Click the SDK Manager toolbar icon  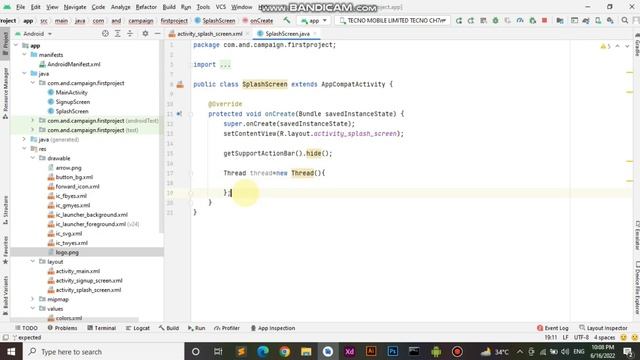click(x=610, y=20)
